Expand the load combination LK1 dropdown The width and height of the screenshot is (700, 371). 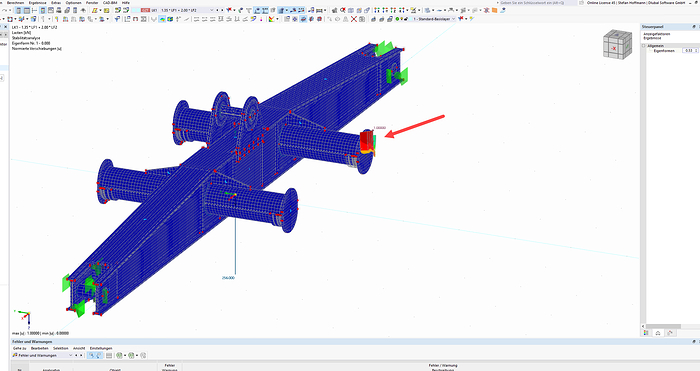tap(212, 10)
